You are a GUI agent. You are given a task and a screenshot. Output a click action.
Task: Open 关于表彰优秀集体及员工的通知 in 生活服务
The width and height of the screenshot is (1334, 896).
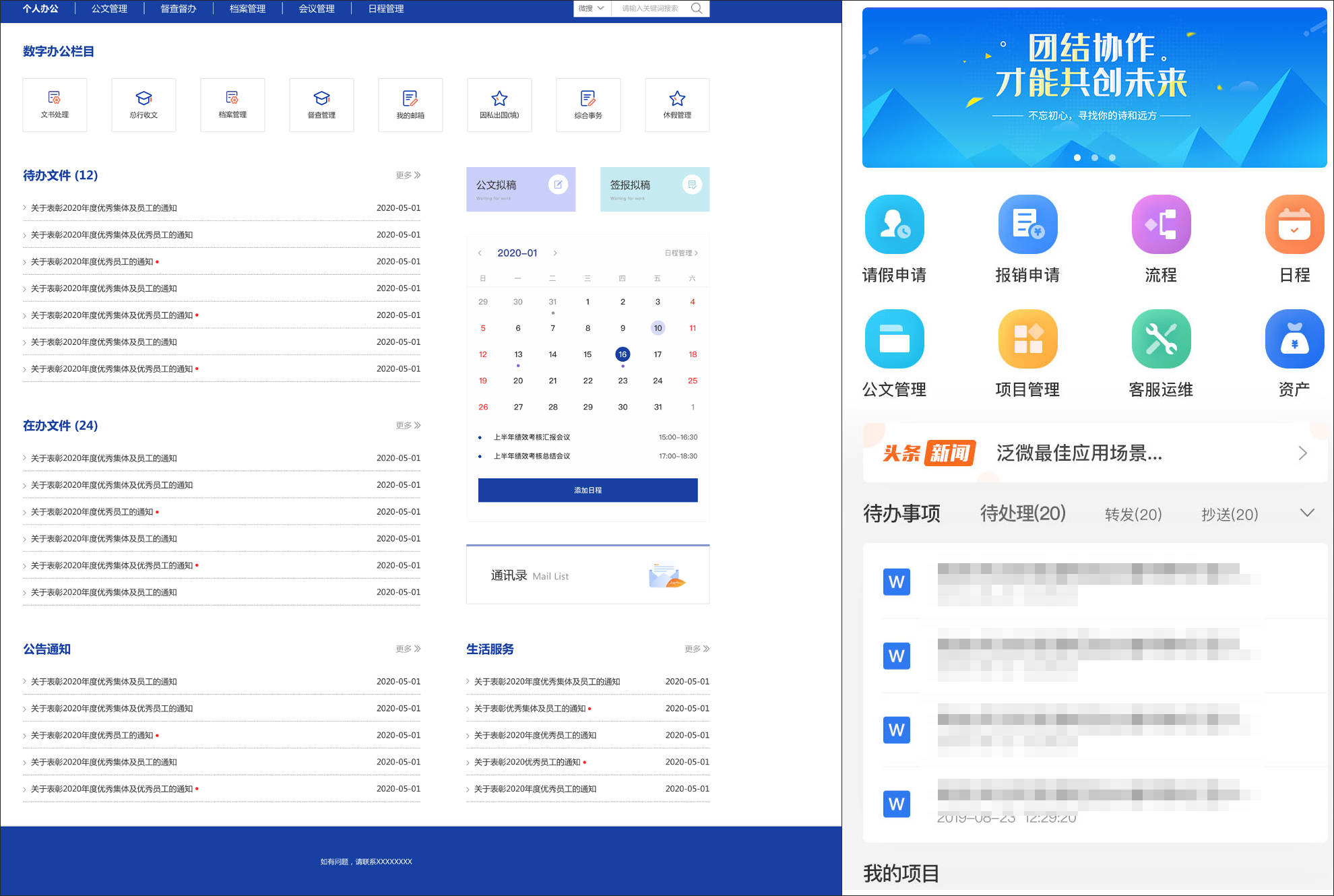530,709
